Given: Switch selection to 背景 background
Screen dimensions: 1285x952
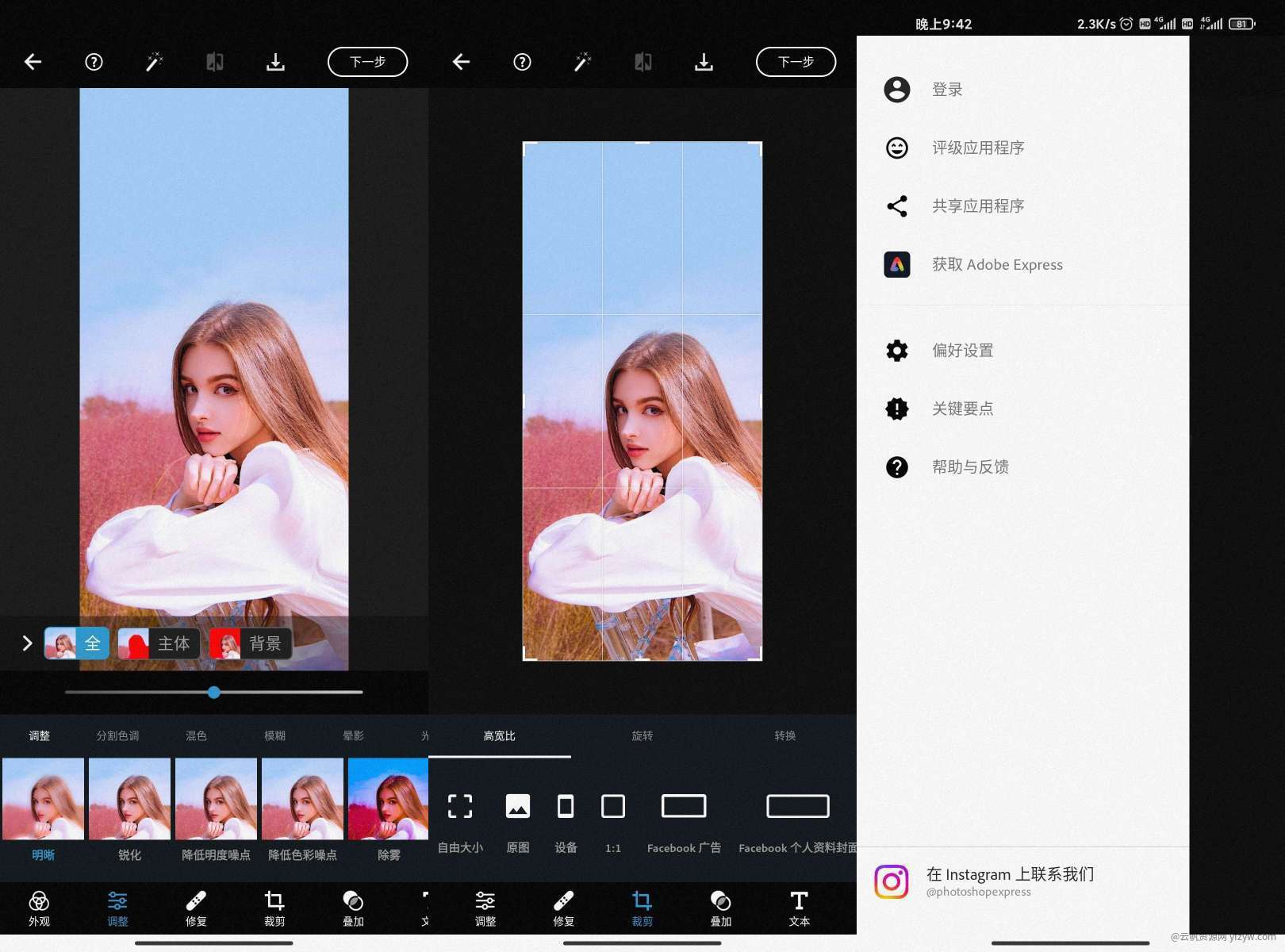Looking at the screenshot, I should [x=250, y=643].
